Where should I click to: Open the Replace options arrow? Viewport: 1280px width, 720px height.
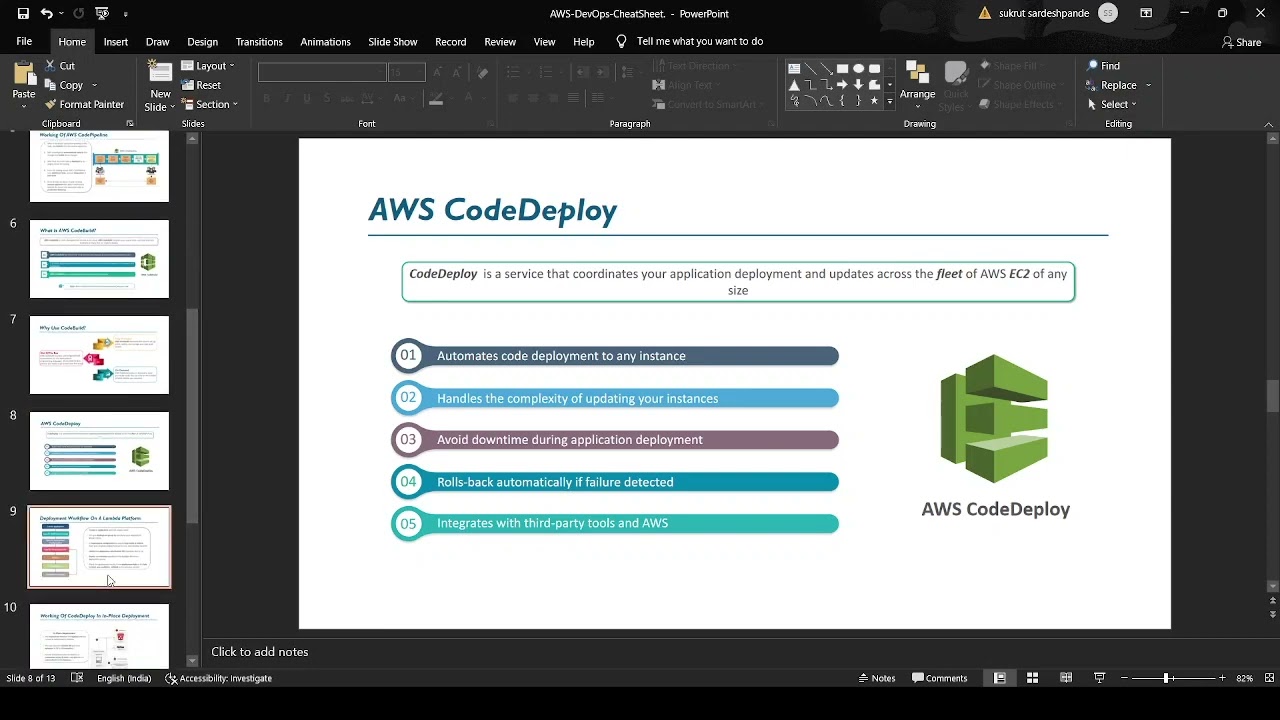pyautogui.click(x=1148, y=85)
